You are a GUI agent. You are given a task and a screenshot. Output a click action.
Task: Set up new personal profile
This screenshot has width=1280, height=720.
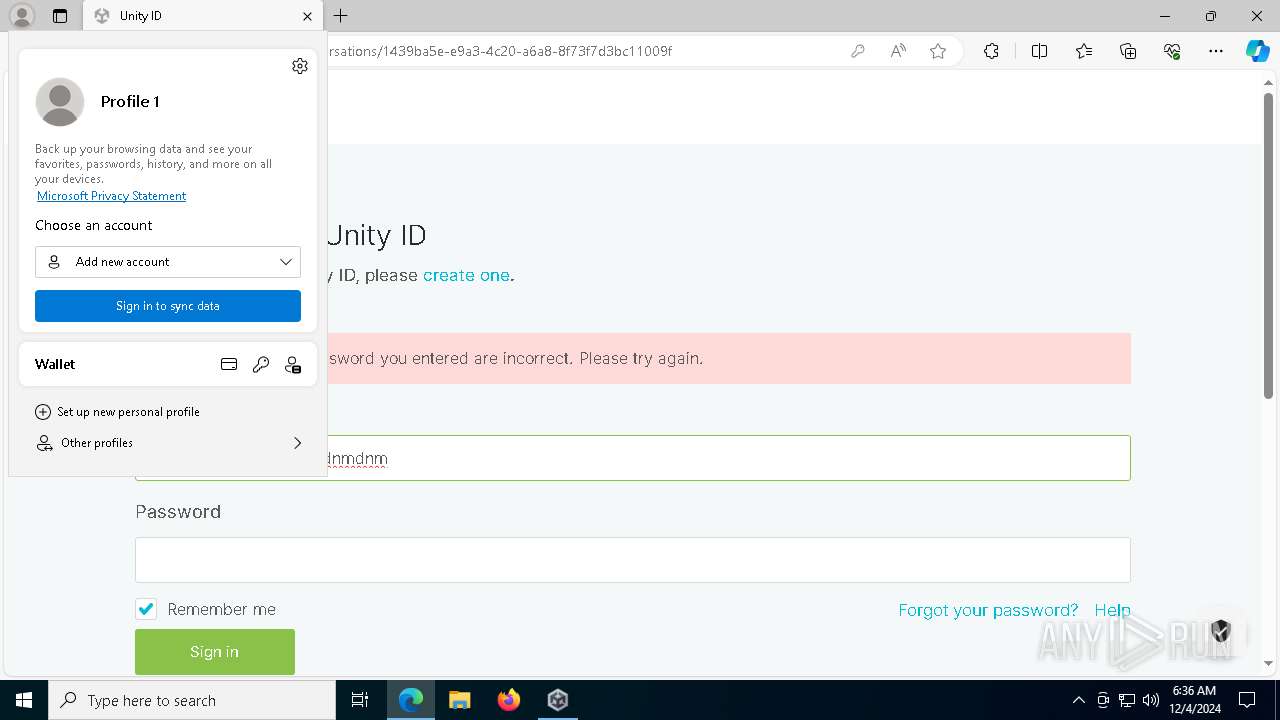[117, 412]
